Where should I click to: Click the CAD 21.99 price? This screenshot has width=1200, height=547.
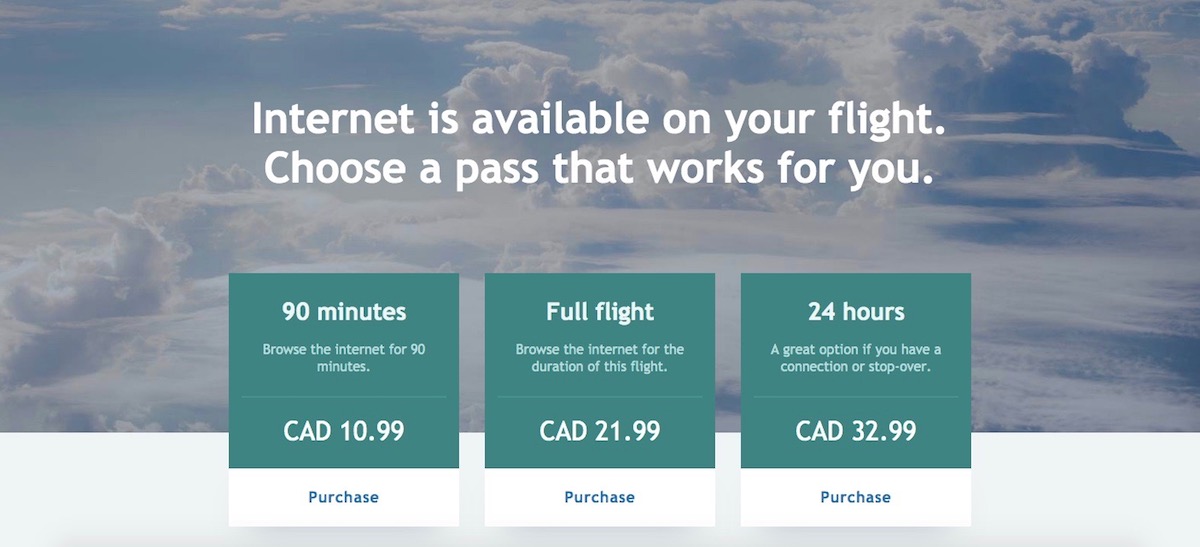[x=600, y=431]
